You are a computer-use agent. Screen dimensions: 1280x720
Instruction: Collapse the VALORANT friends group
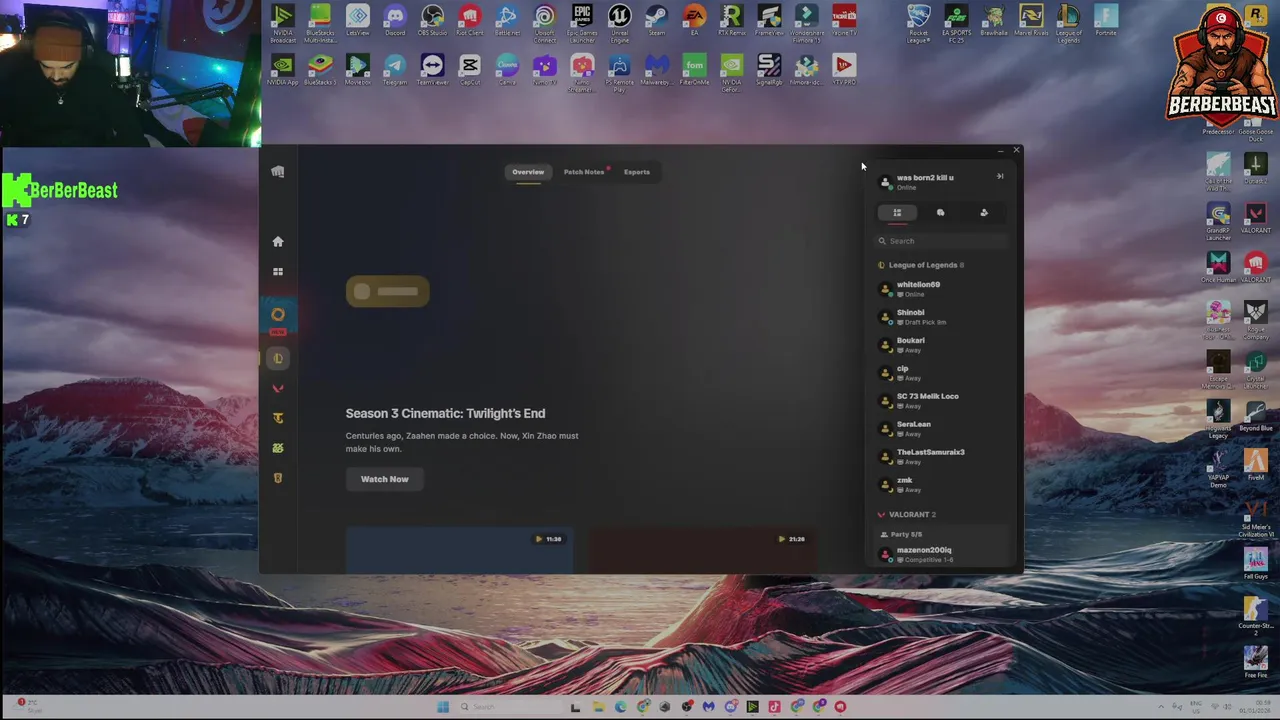[908, 514]
